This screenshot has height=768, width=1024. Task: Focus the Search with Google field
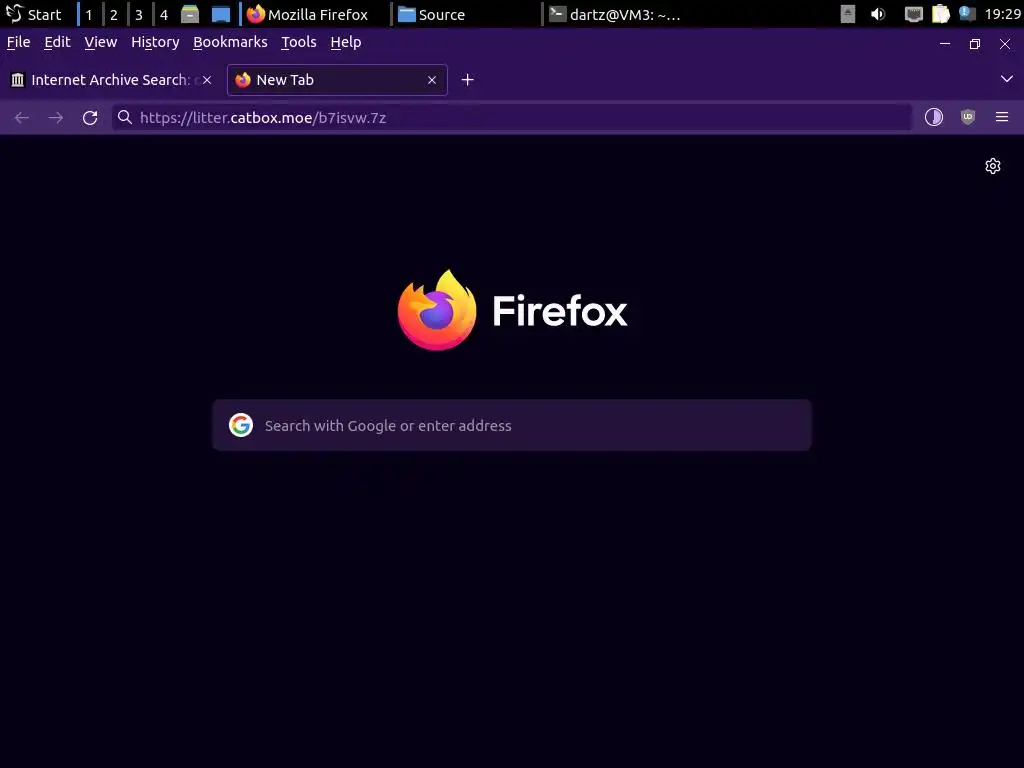pos(512,425)
